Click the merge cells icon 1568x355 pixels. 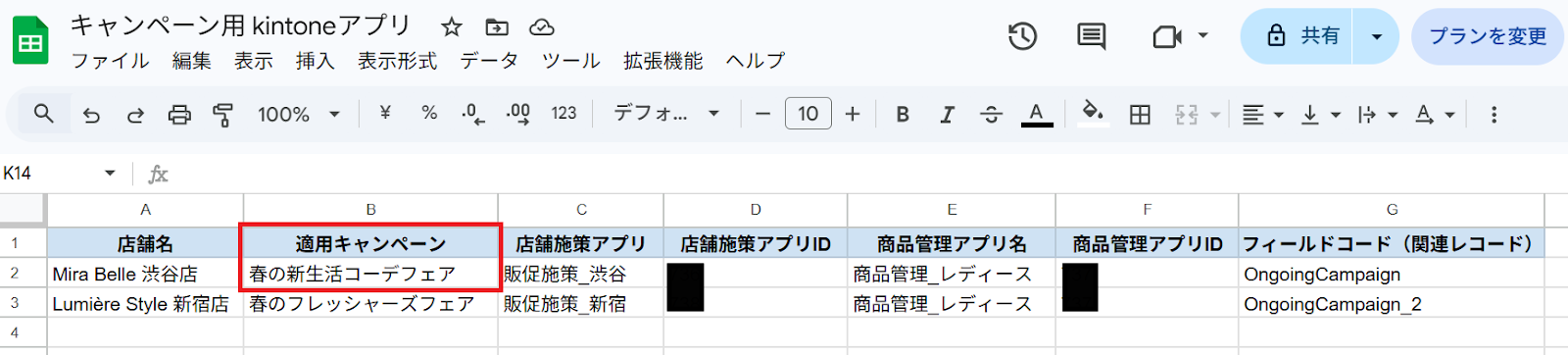coord(1187,115)
